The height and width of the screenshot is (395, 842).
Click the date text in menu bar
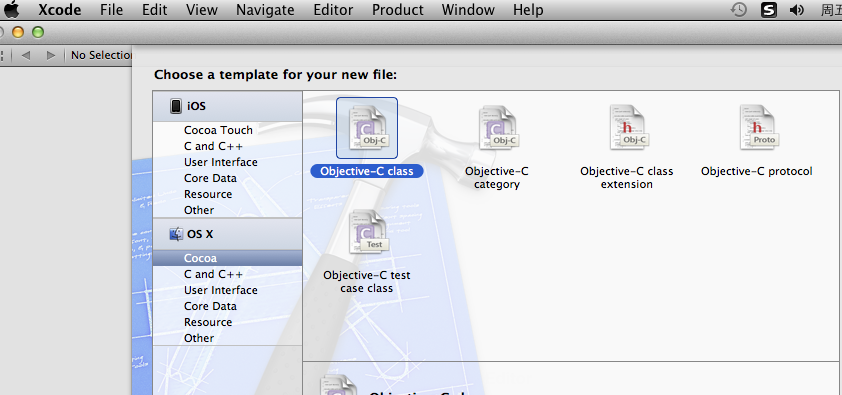pos(831,10)
